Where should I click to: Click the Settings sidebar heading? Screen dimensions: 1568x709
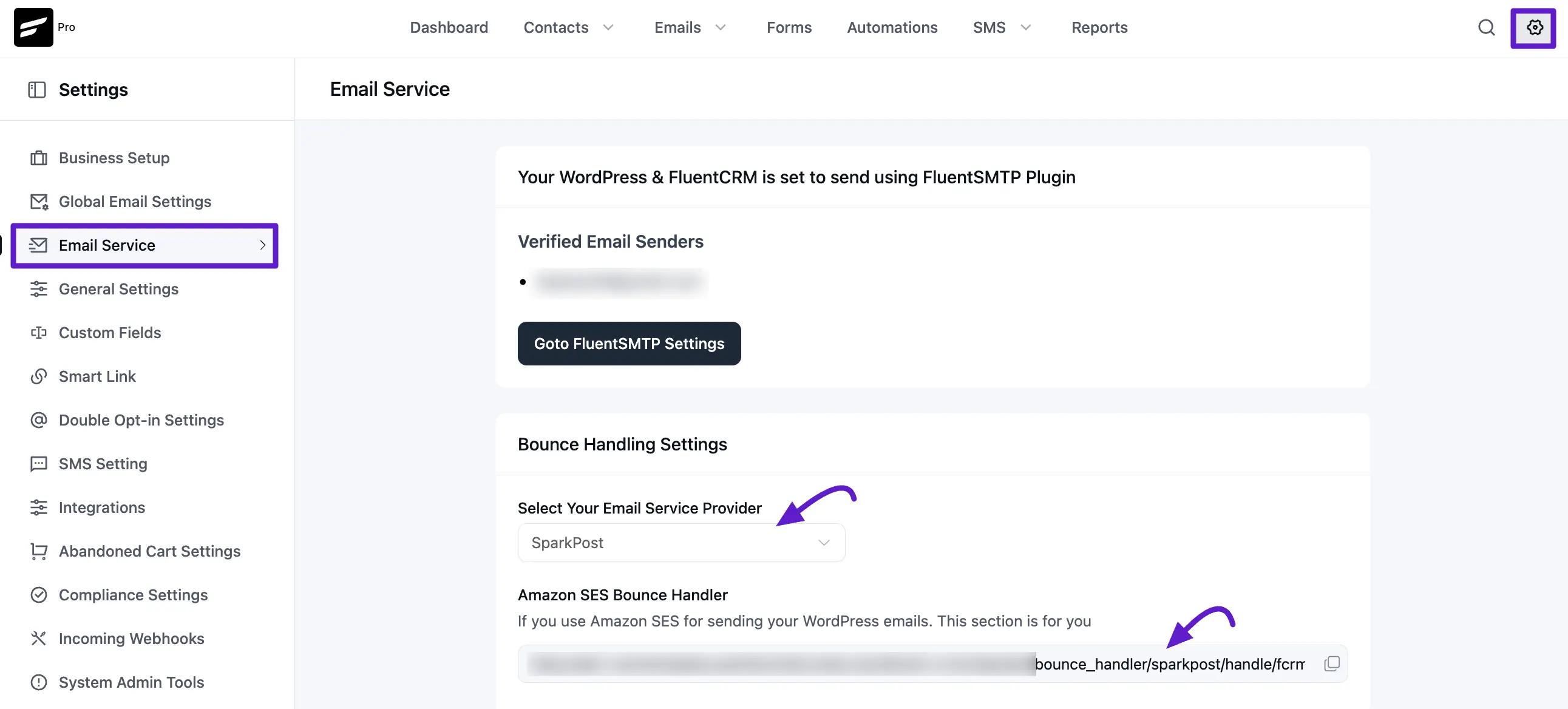coord(93,90)
